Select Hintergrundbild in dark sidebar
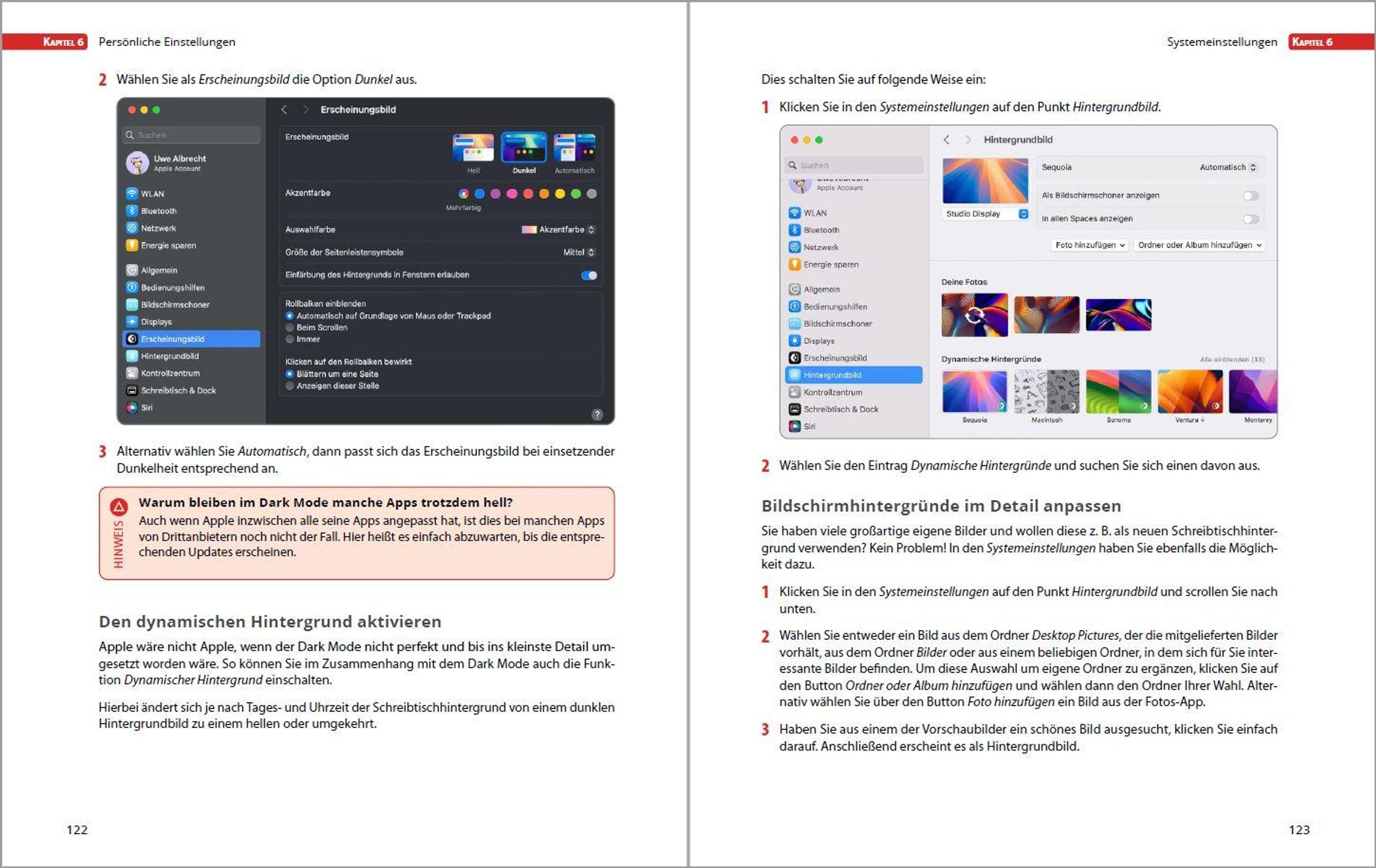This screenshot has height=868, width=1376. [x=170, y=356]
